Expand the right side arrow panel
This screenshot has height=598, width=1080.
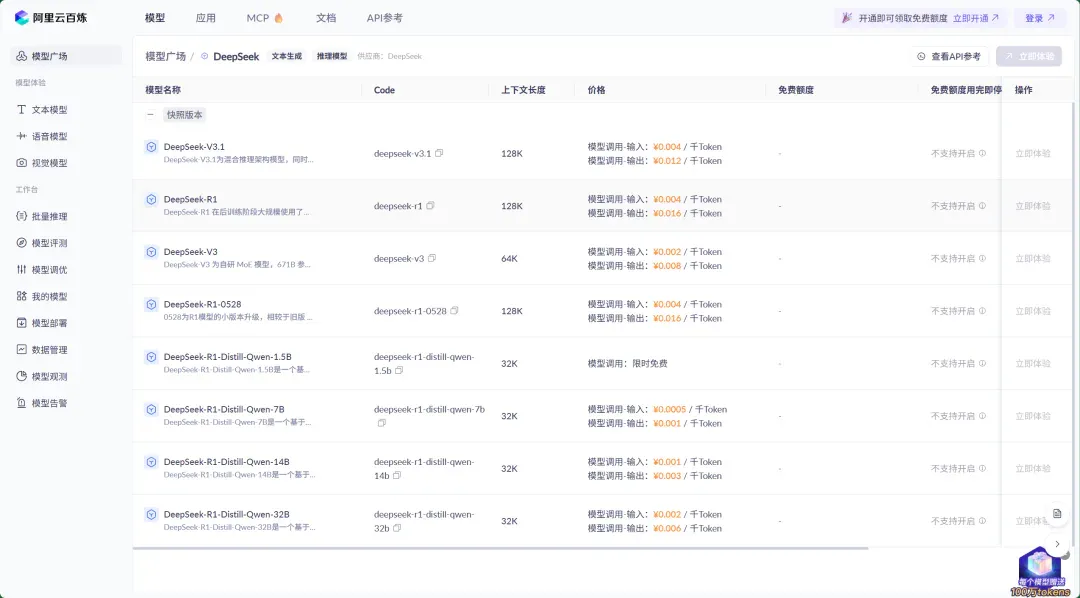tap(1057, 544)
